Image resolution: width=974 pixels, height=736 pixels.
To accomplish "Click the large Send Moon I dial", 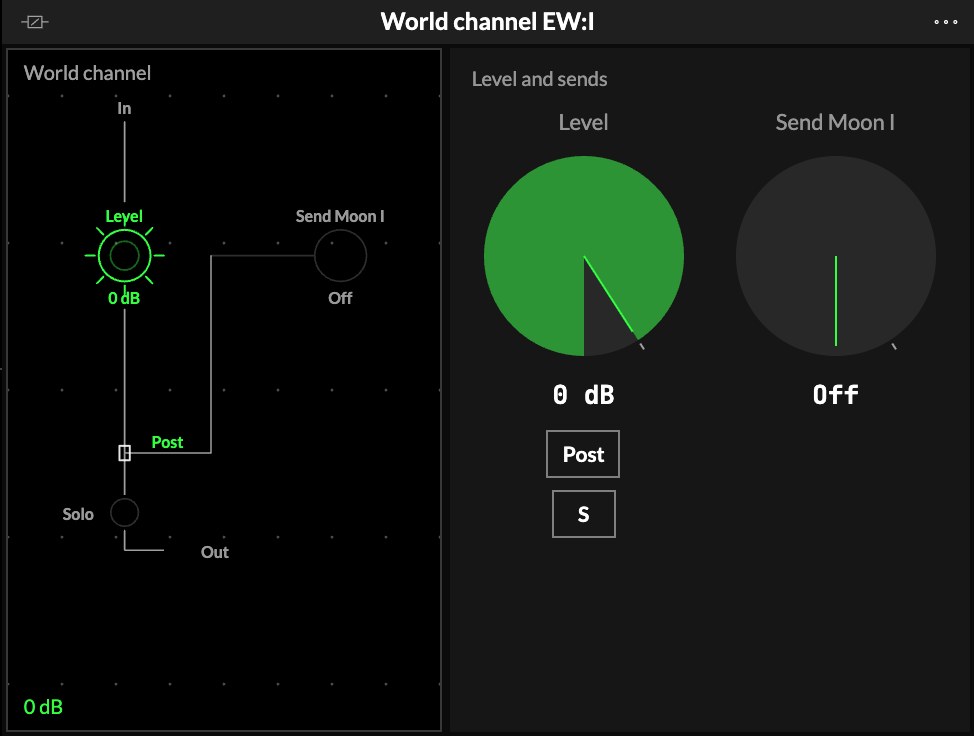I will pyautogui.click(x=835, y=256).
